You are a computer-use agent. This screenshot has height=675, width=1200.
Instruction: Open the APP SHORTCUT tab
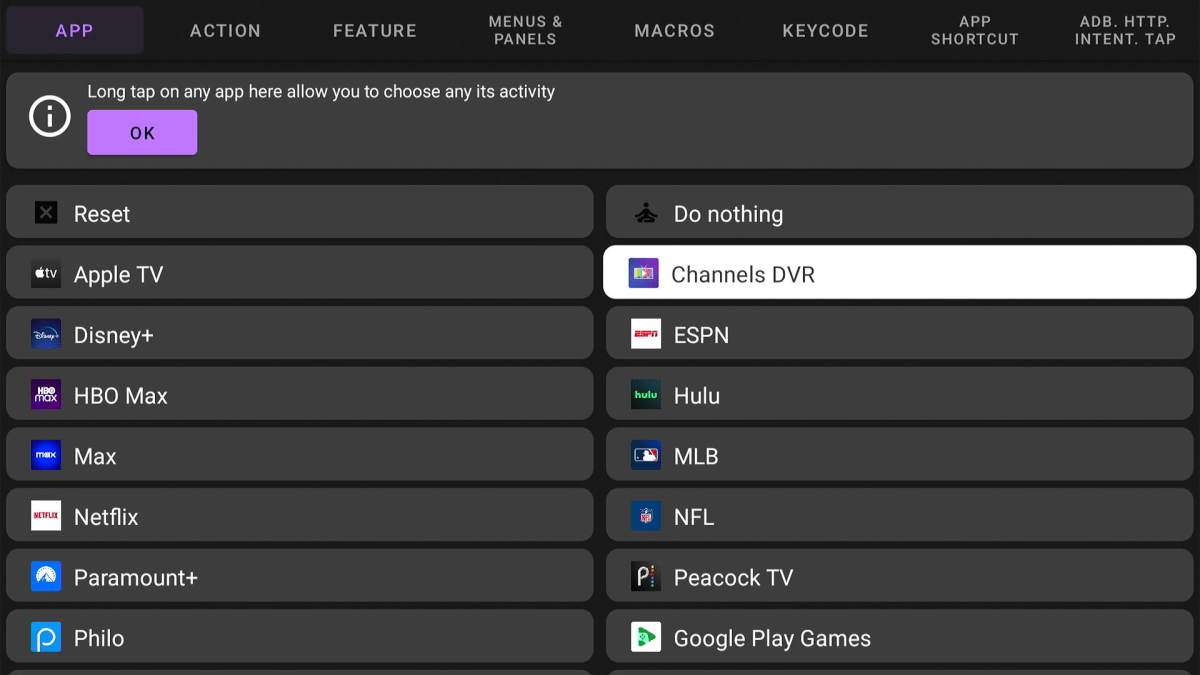[x=975, y=30]
